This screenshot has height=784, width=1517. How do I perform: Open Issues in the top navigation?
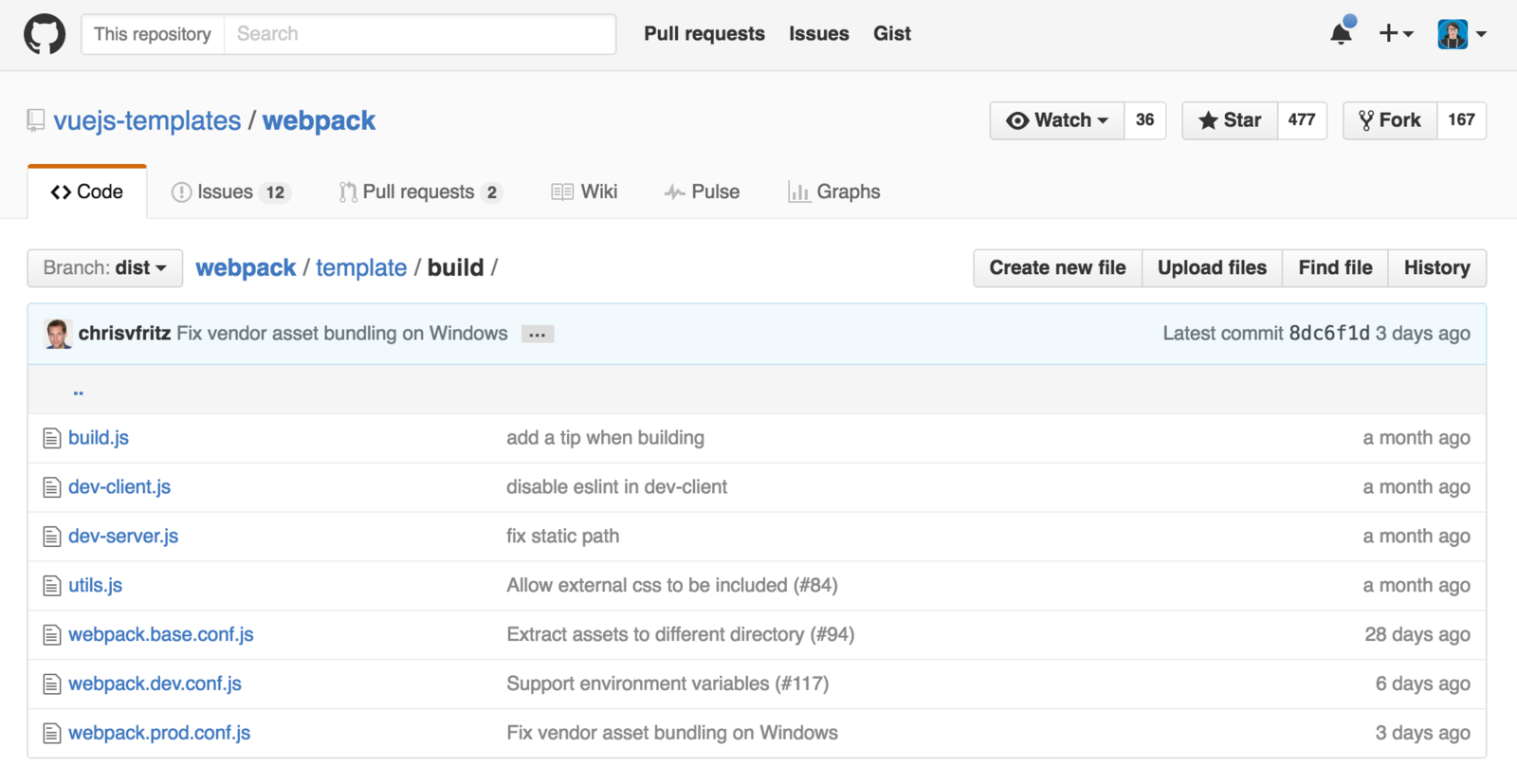(x=819, y=34)
